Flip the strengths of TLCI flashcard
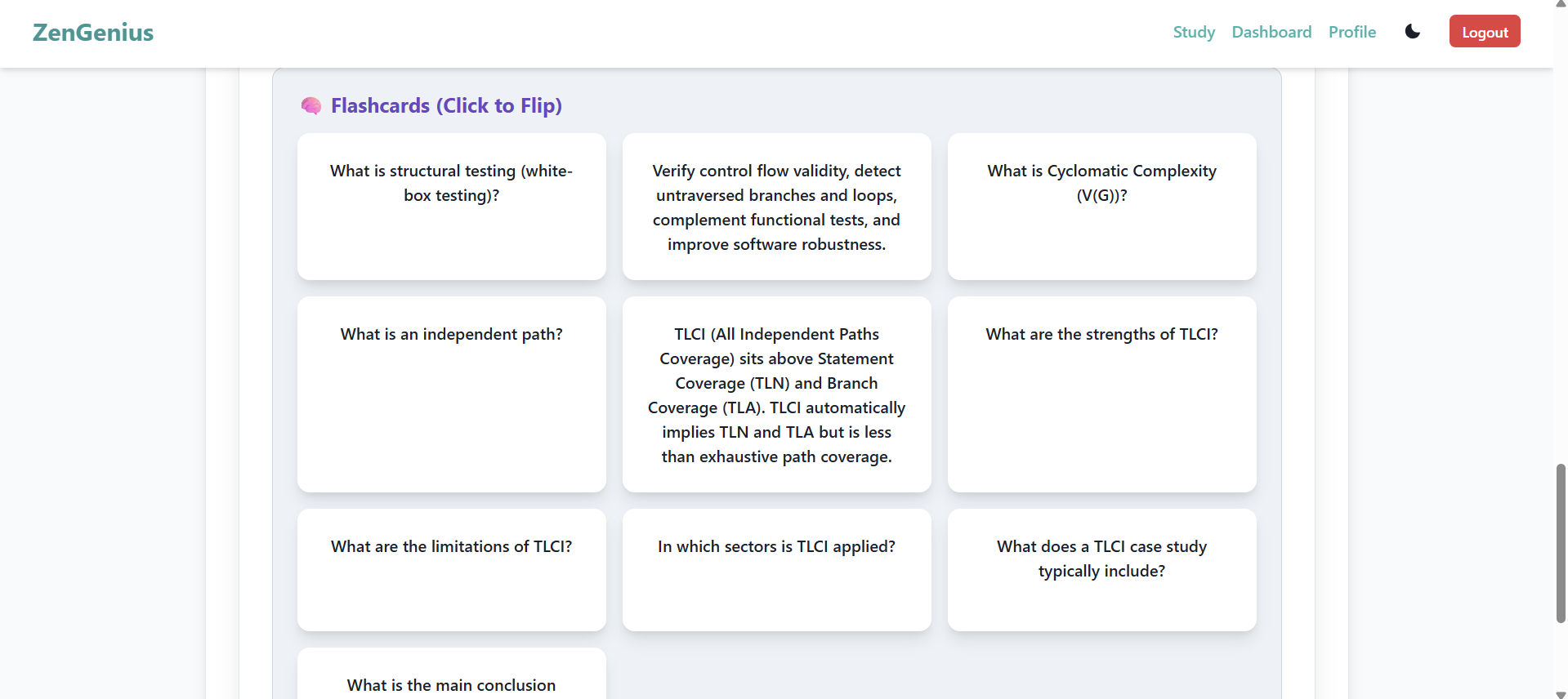1568x699 pixels. pyautogui.click(x=1101, y=394)
